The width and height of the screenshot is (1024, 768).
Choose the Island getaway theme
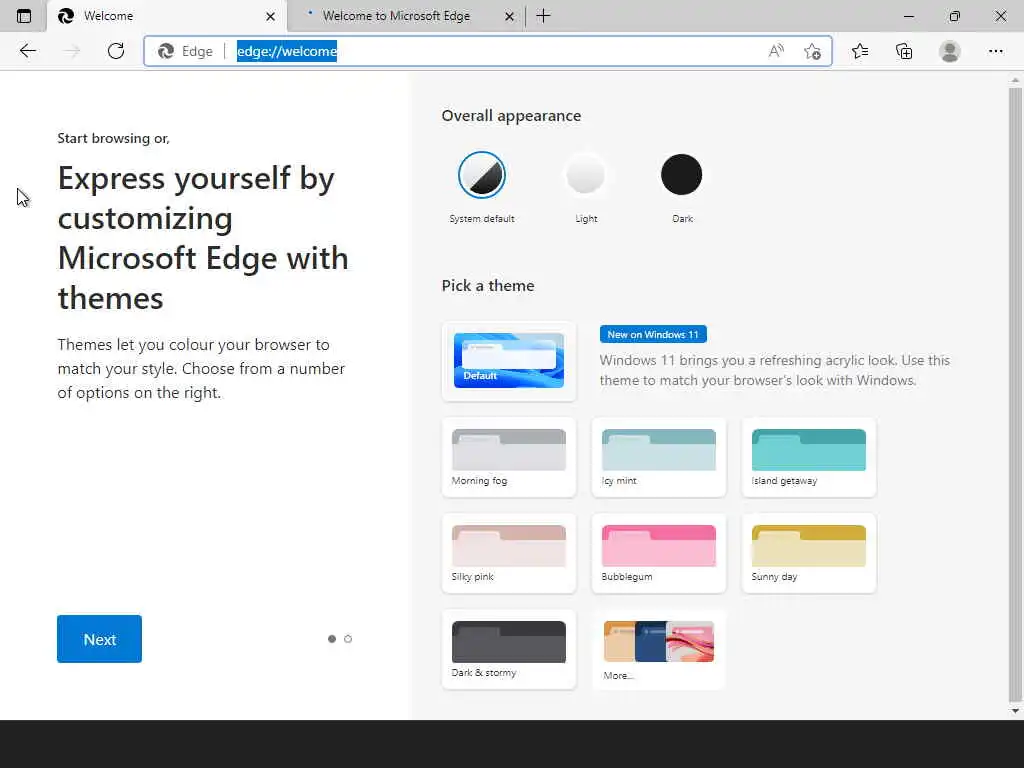pos(808,457)
